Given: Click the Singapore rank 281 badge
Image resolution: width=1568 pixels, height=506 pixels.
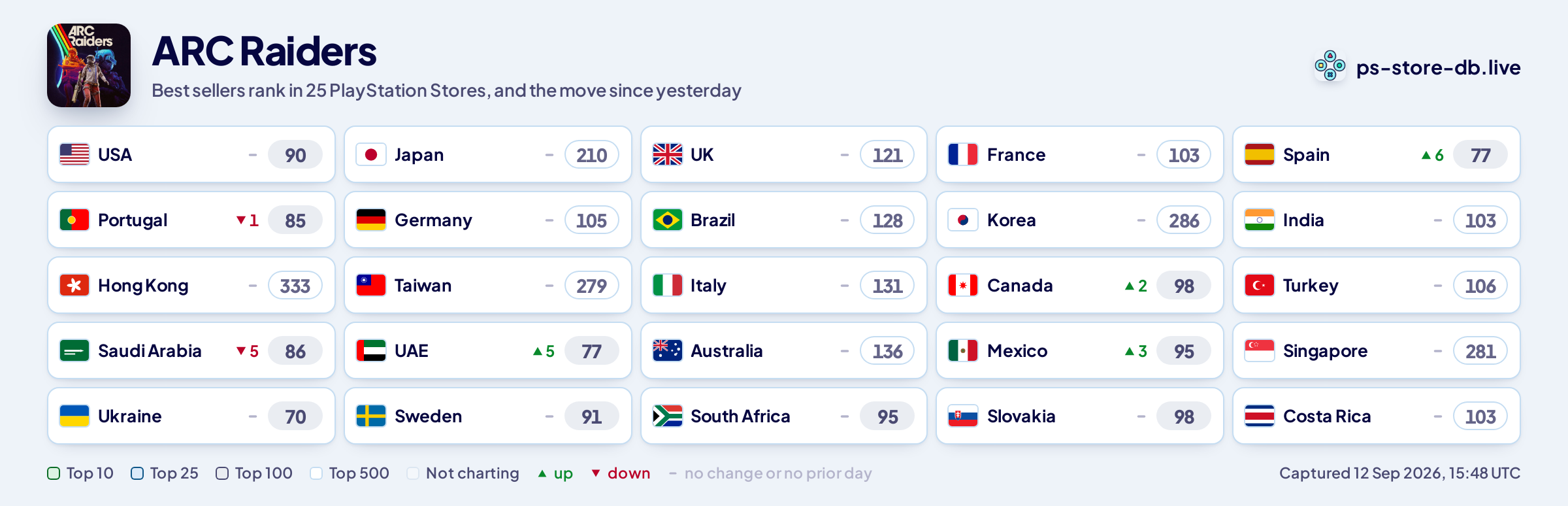Looking at the screenshot, I should (1480, 351).
